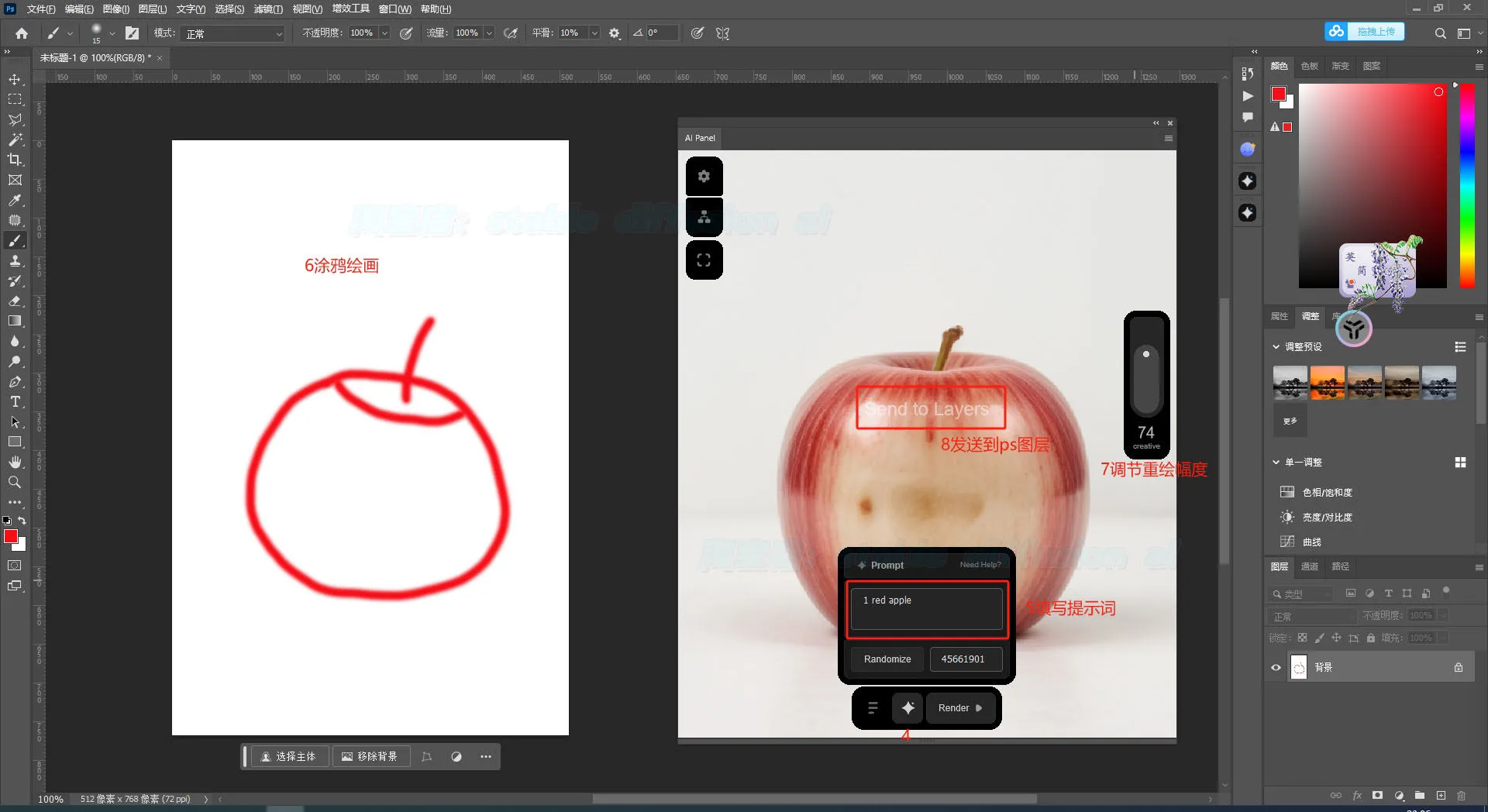Unlock the 背景 layer

point(1458,666)
